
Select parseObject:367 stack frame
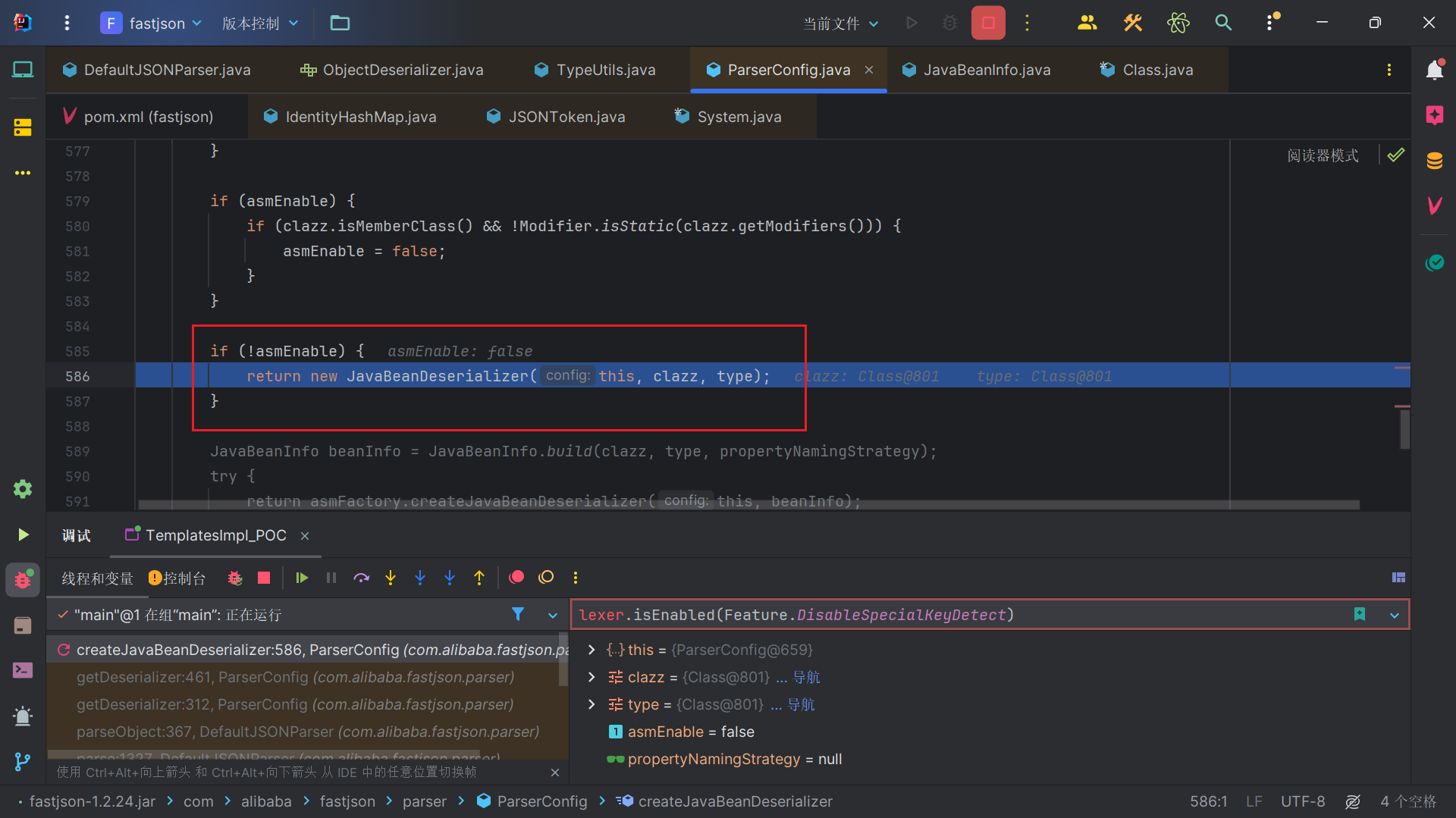[x=308, y=732]
